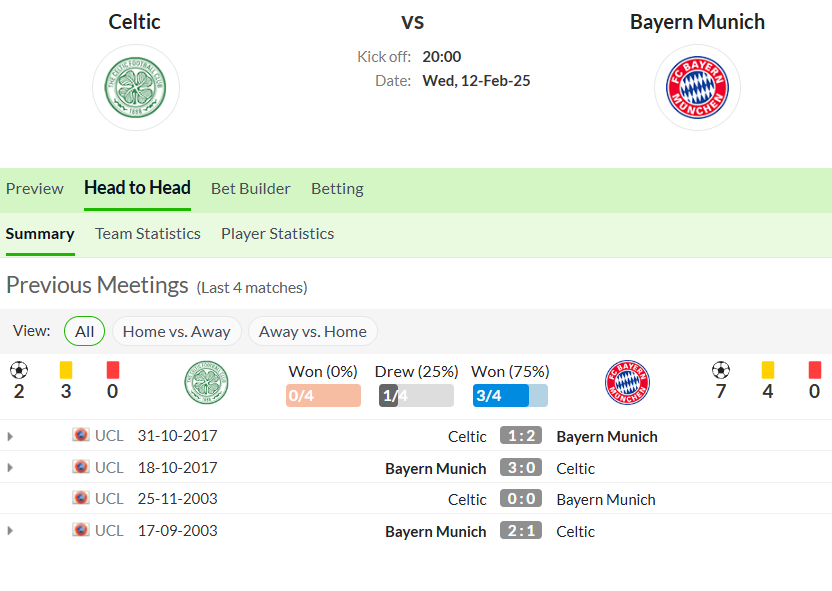
Task: Click UCL competition icon for 25-11-2003 match
Action: (x=81, y=498)
